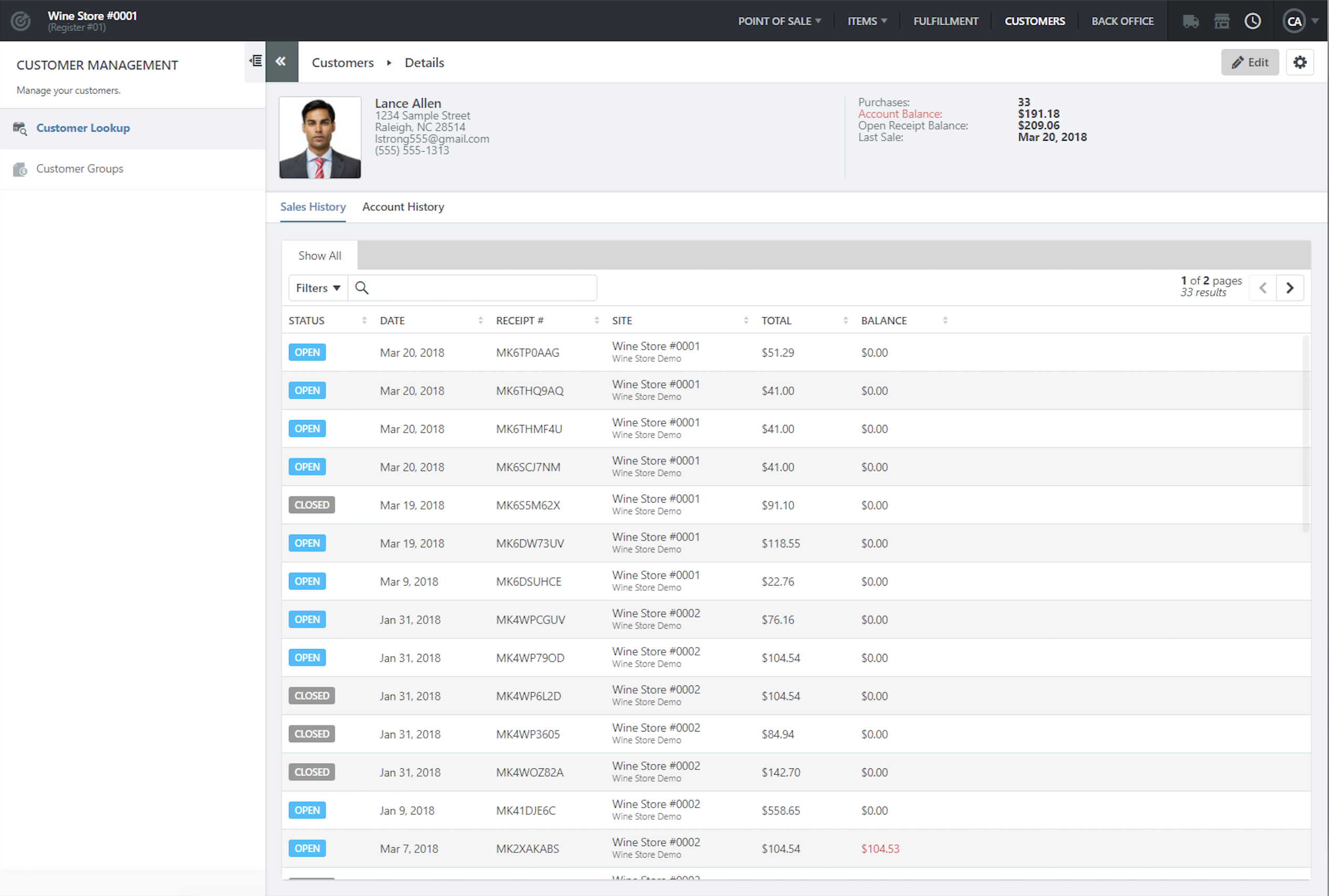Click the delivery truck icon in header
The width and height of the screenshot is (1329, 896).
1191,22
